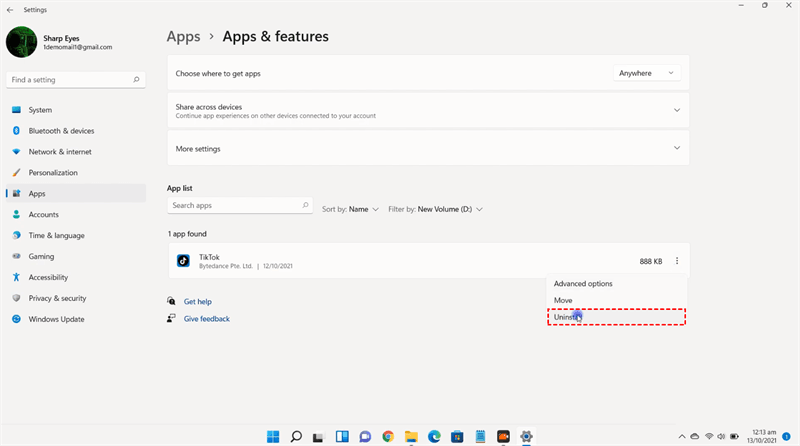
Task: Click the Get help link
Action: point(197,301)
